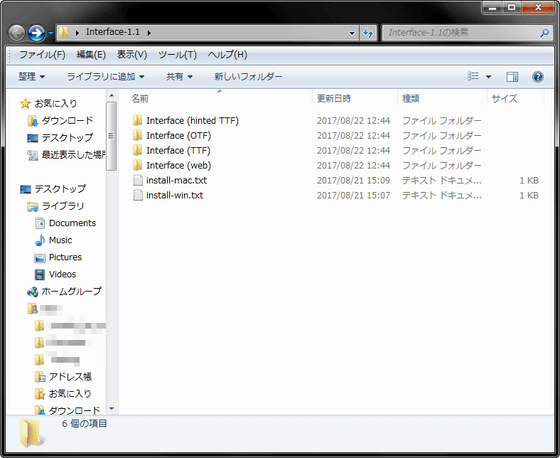Viewport: 560px width, 458px height.
Task: Click the navigation pane scrollbar down arrow
Action: point(112,408)
